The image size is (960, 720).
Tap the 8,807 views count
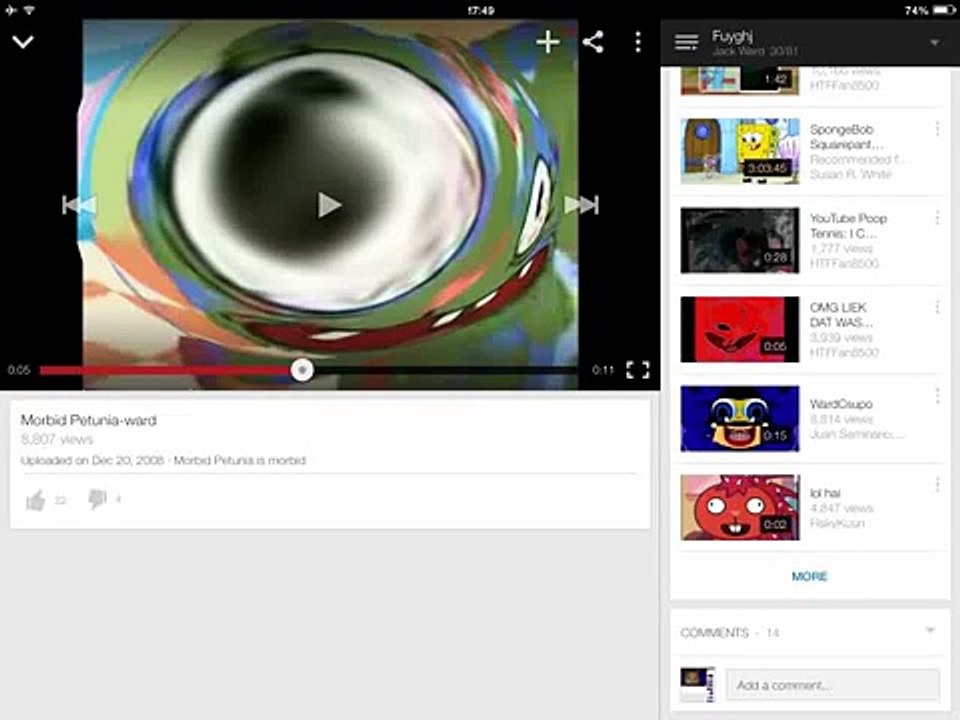pos(56,439)
